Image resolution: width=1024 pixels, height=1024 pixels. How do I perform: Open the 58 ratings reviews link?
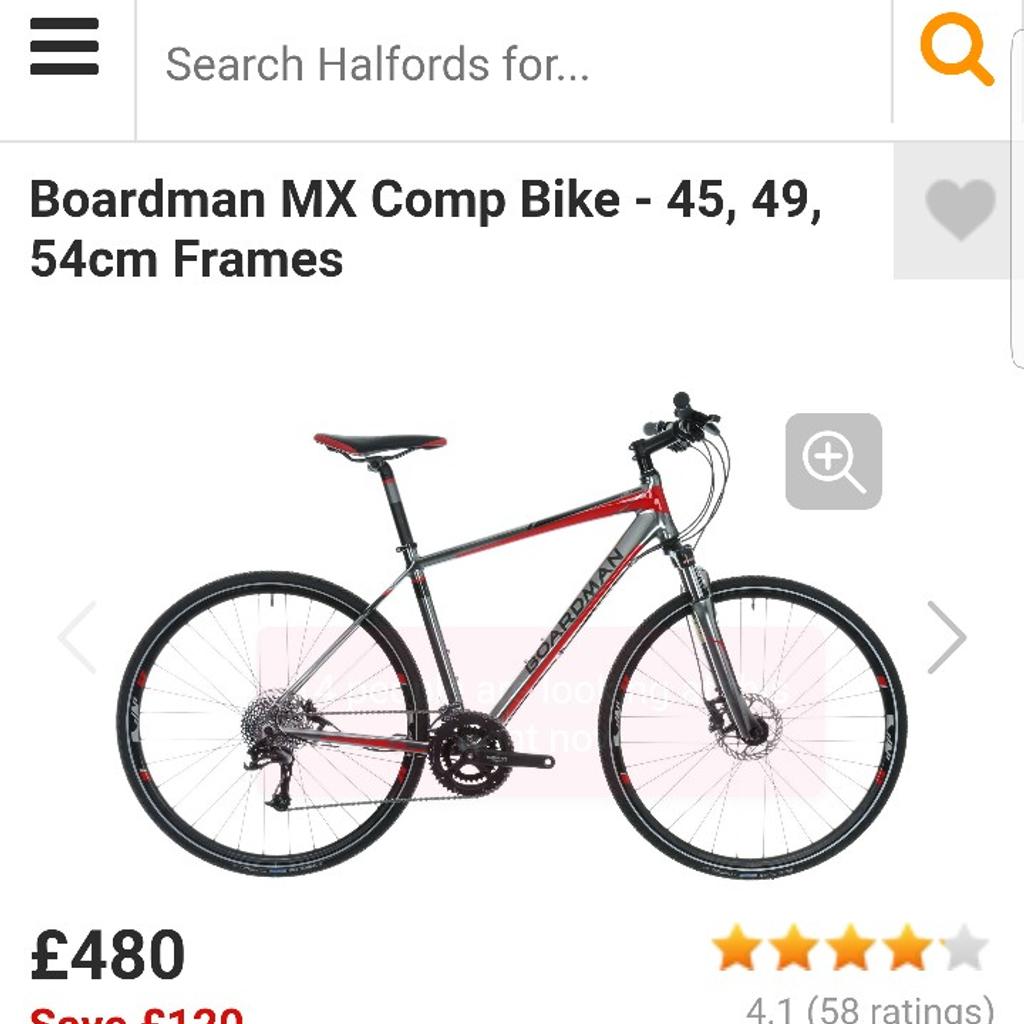click(870, 1008)
